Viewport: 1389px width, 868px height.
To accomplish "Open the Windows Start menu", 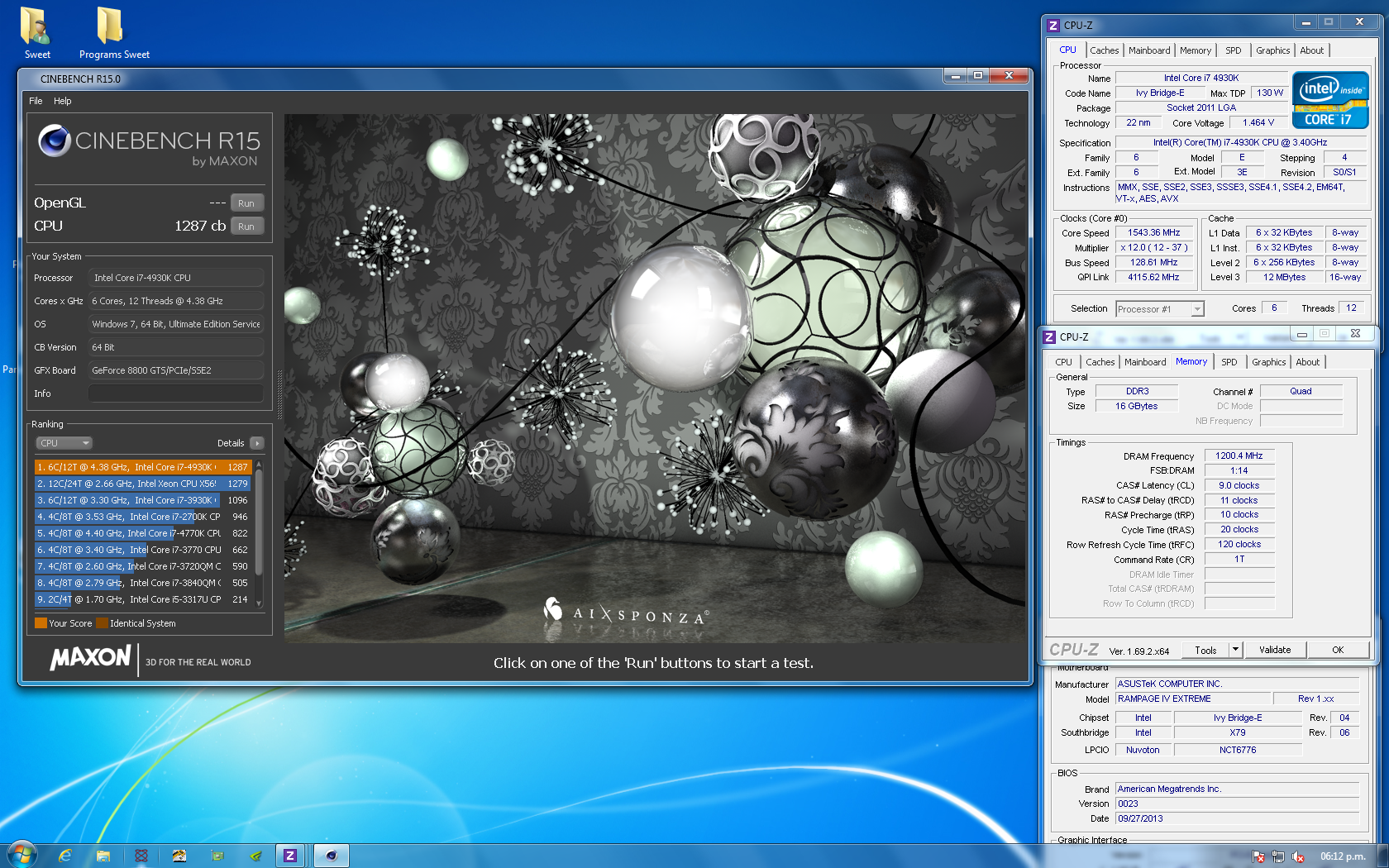I will [22, 855].
